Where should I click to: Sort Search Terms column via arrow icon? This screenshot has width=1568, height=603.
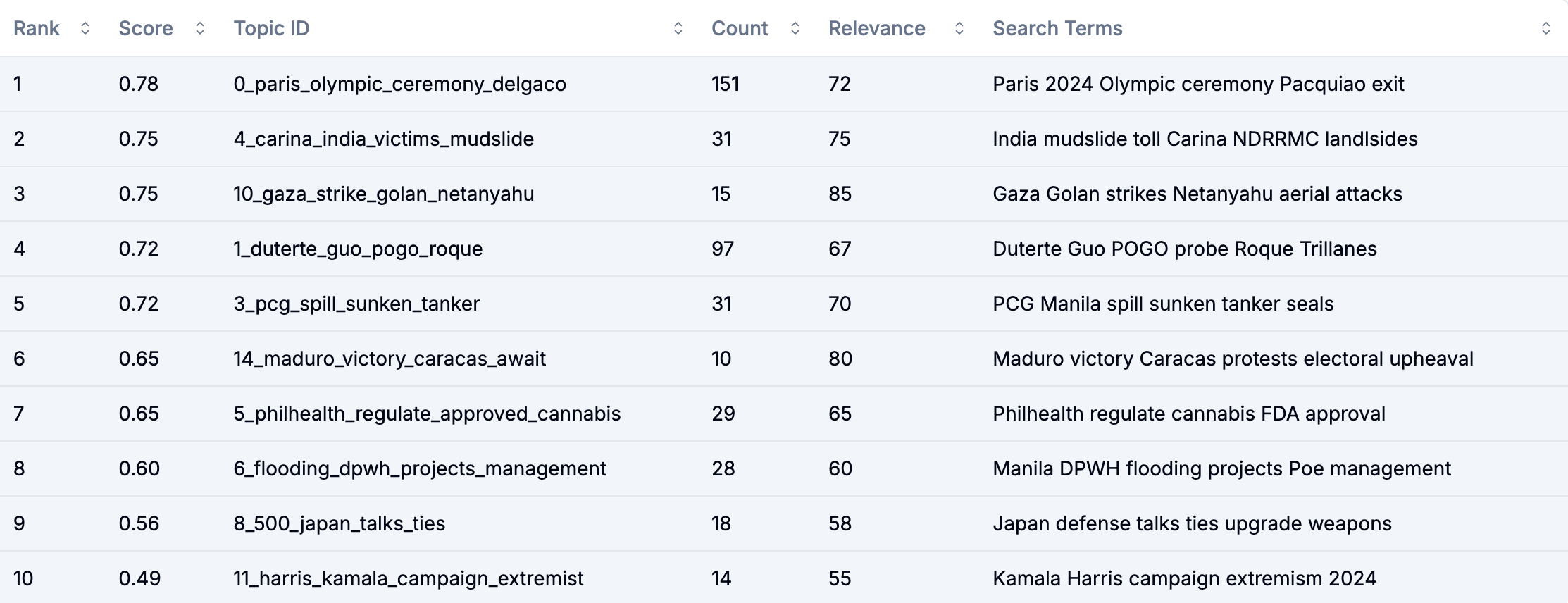point(1546,28)
